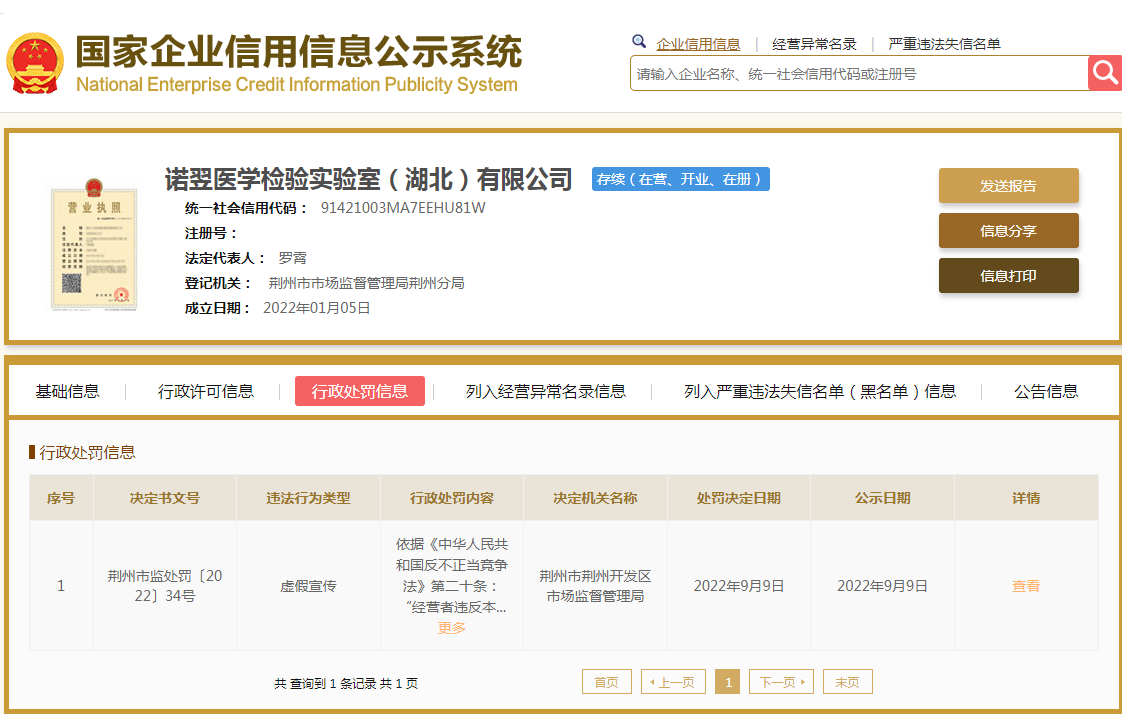The image size is (1122, 714).
Task: Switch to the 基础信息 tab
Action: [x=68, y=391]
